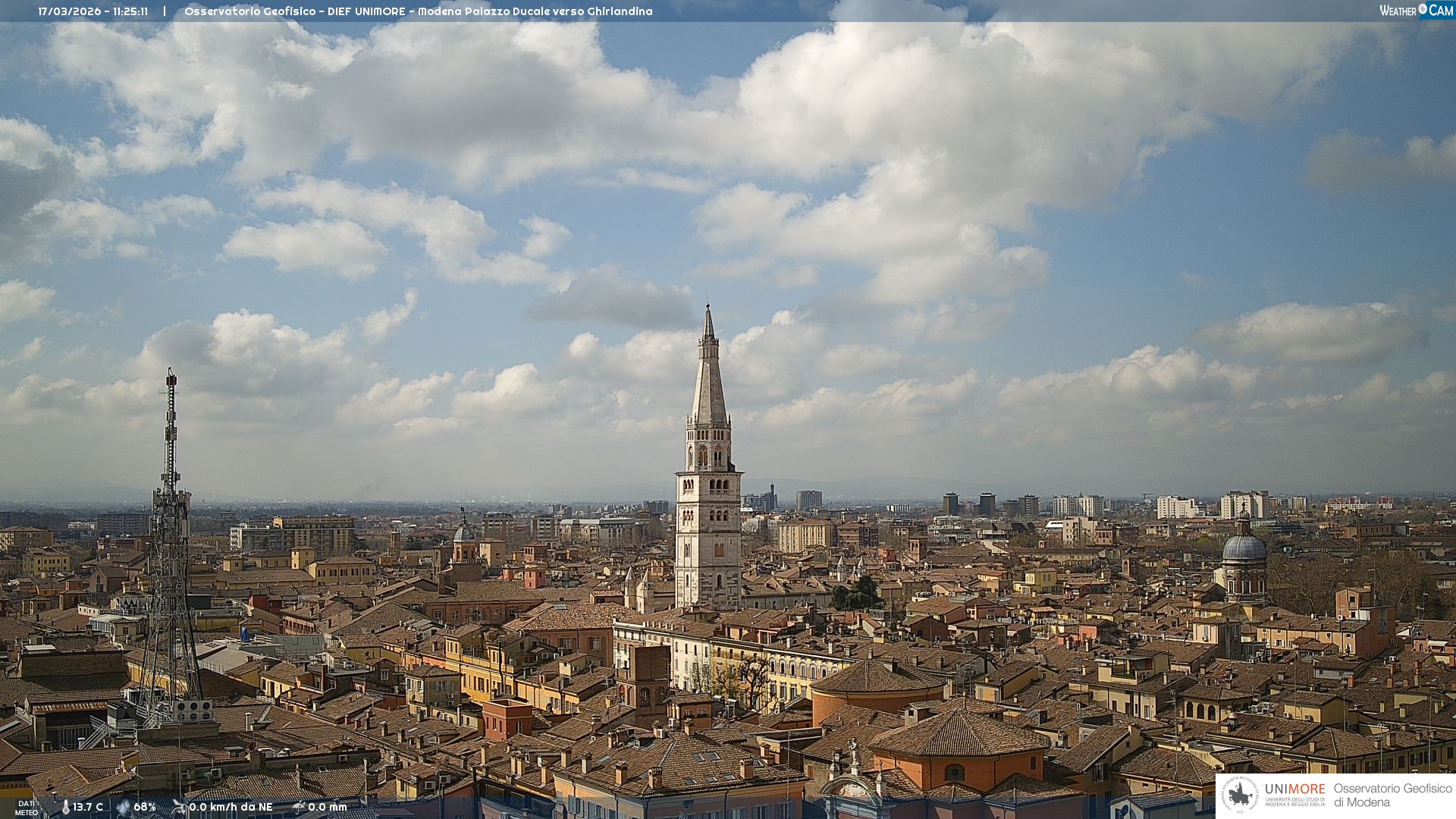The image size is (1456, 819).
Task: Click the 17/03/2026 date and time stamp
Action: pos(93,11)
